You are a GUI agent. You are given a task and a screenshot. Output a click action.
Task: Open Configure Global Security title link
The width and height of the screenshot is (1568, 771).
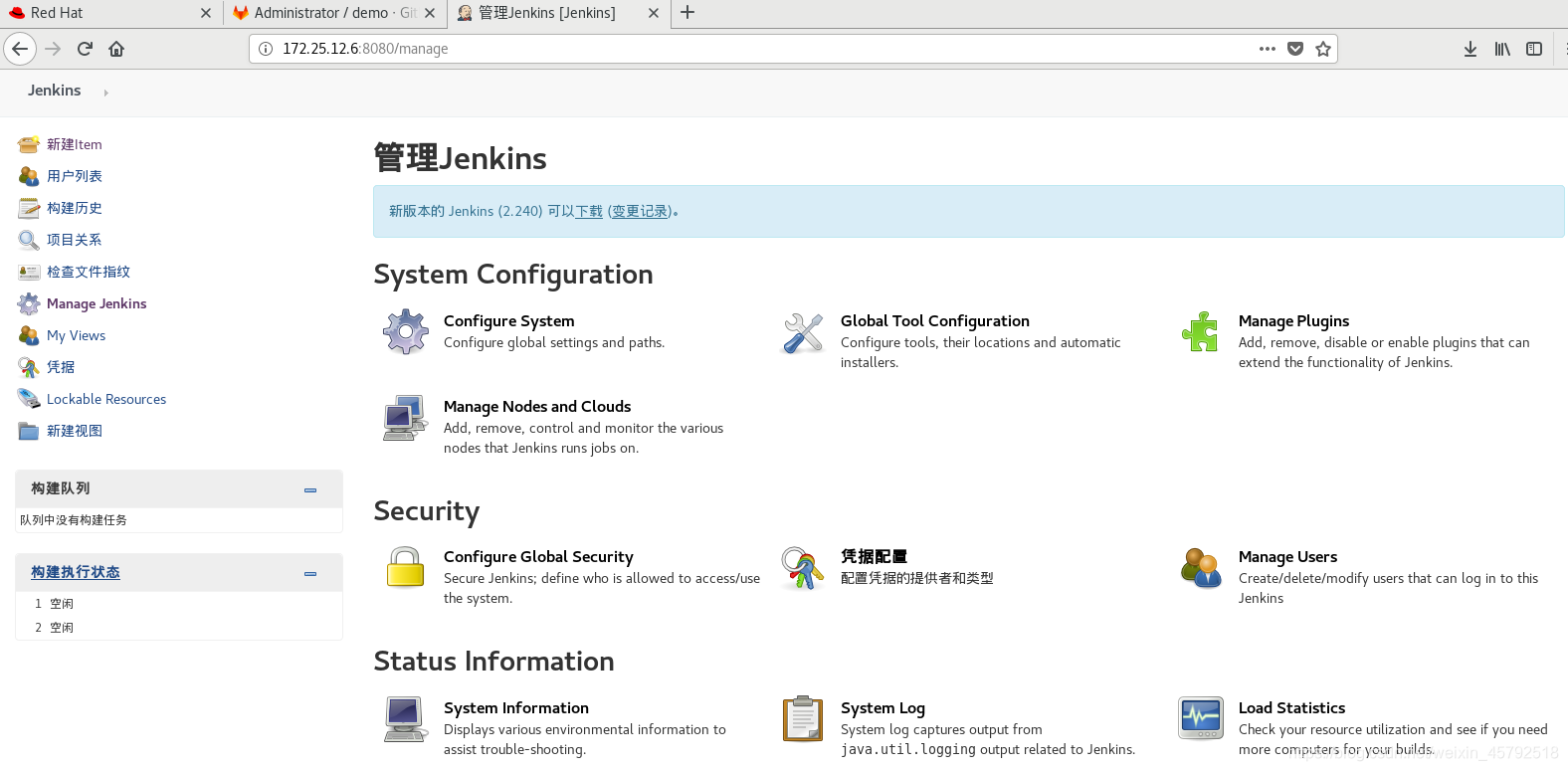click(538, 556)
